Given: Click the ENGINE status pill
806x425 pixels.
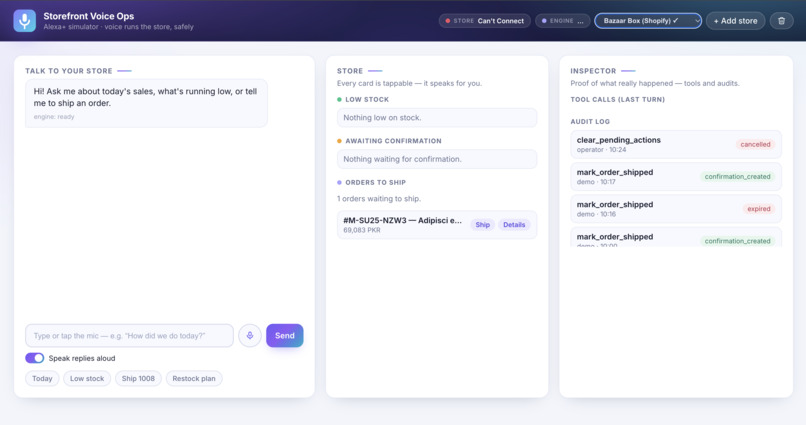Looking at the screenshot, I should pyautogui.click(x=563, y=21).
